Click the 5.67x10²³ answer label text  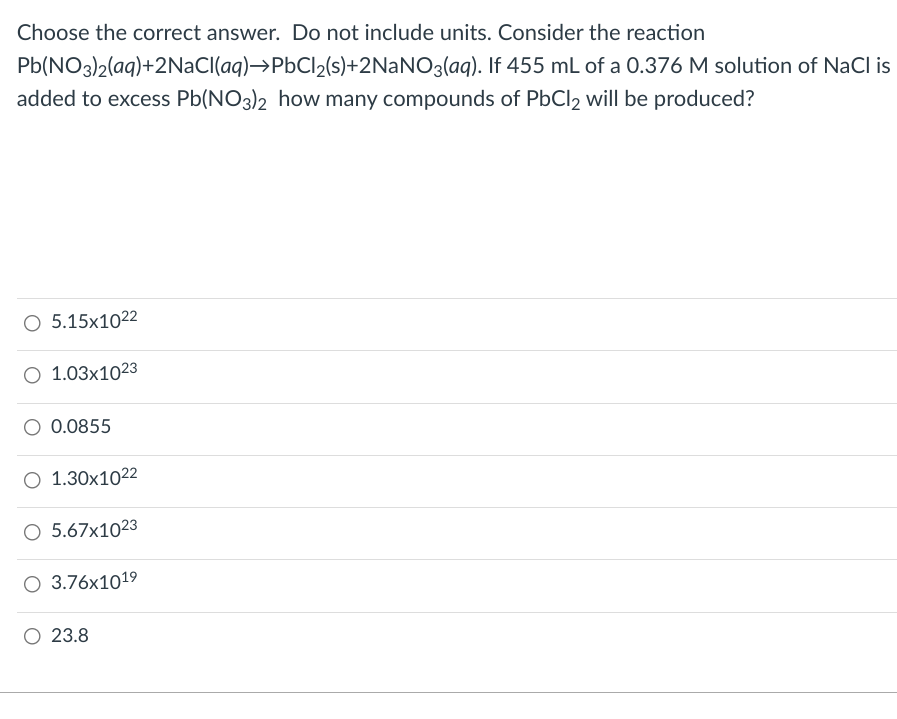pos(93,530)
